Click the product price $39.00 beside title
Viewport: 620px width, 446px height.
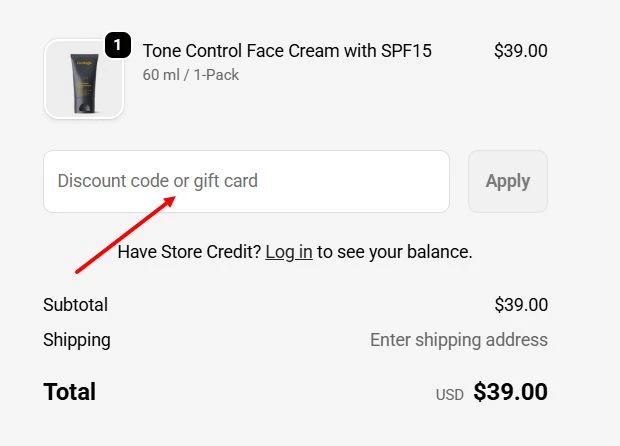pyautogui.click(x=520, y=50)
